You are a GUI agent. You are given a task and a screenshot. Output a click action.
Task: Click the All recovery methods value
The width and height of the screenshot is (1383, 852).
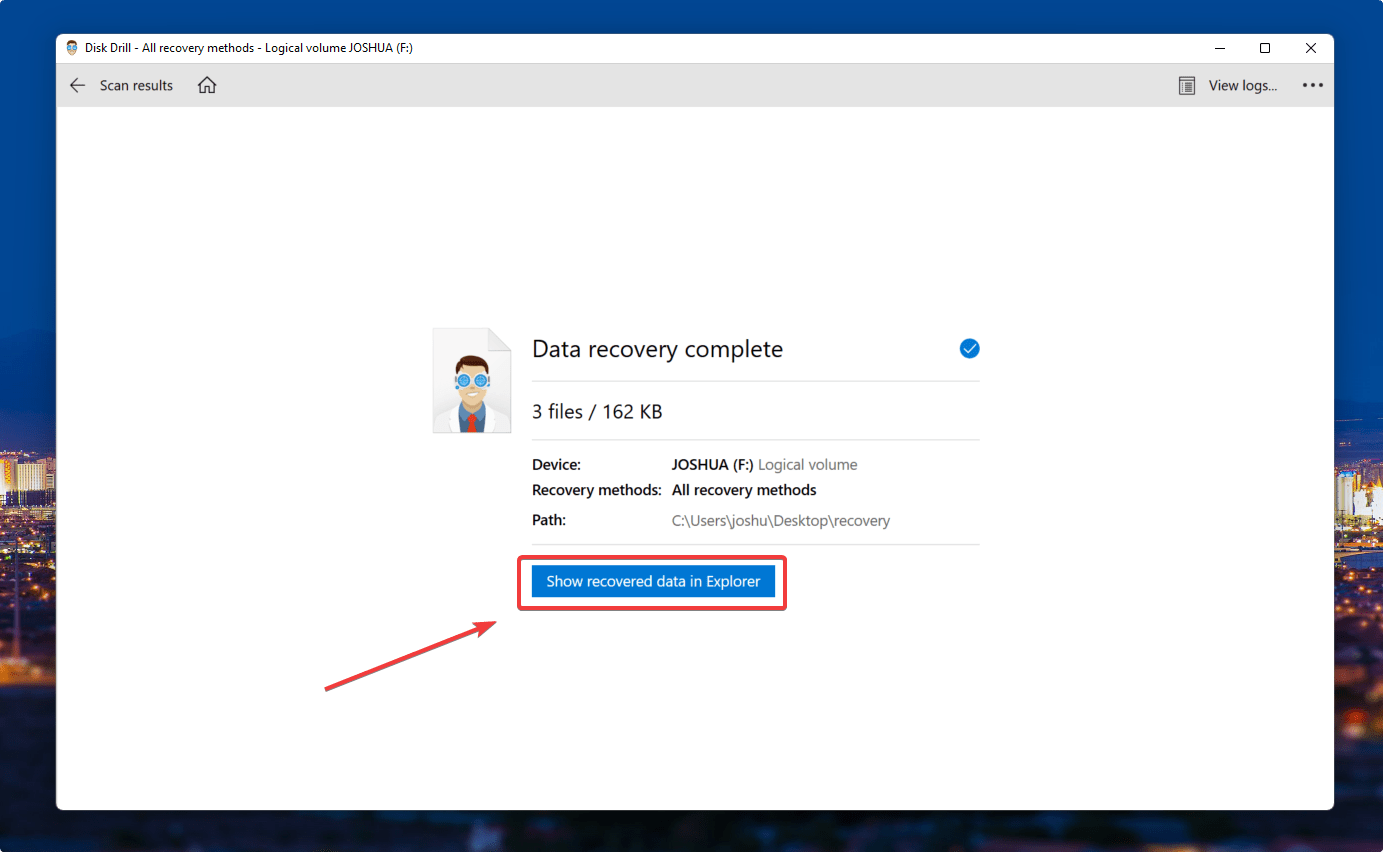[x=744, y=490]
